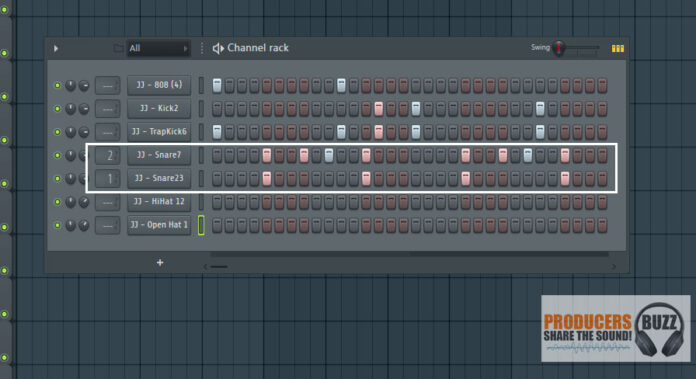Mute the JJ - 808 (4) channel
696x379 pixels.
click(57, 85)
